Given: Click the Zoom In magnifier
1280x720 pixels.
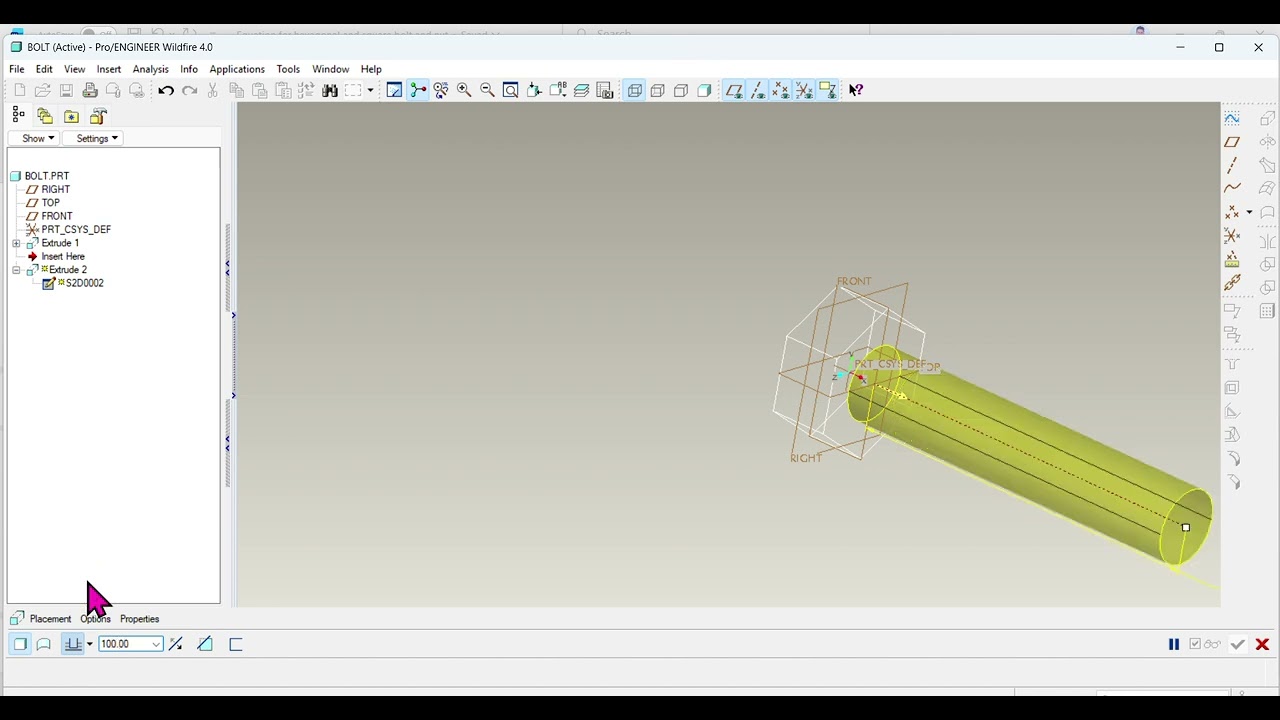Looking at the screenshot, I should pos(464,90).
